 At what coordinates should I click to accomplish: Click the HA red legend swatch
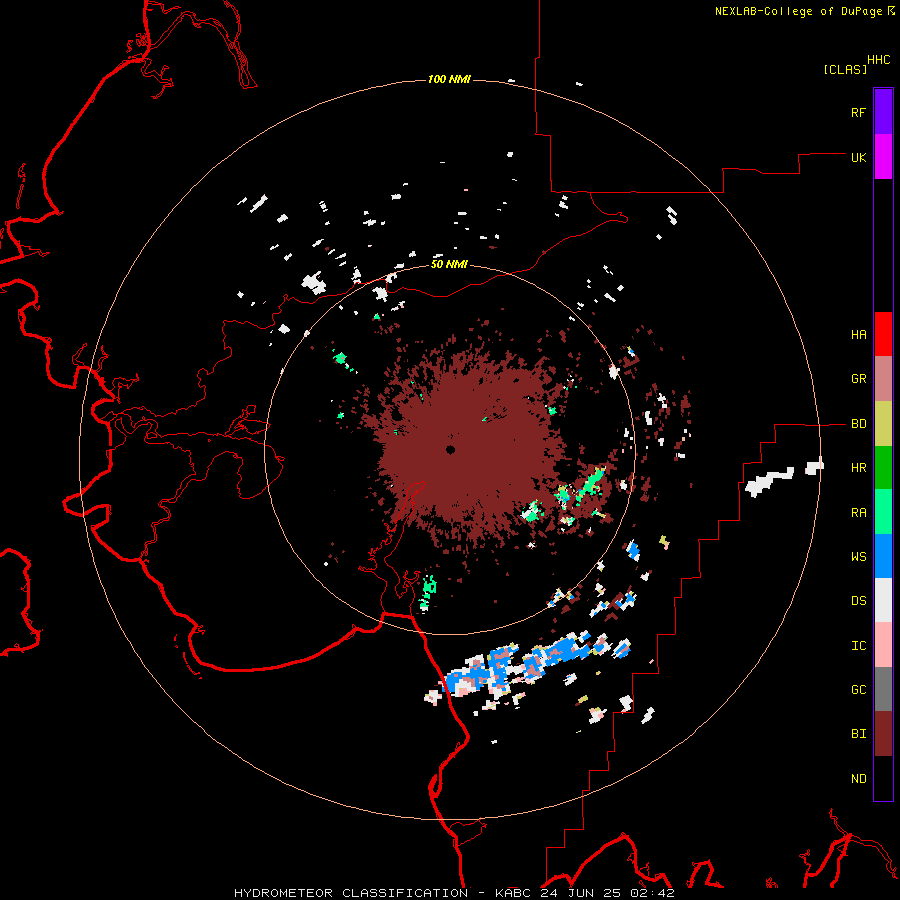click(x=883, y=334)
